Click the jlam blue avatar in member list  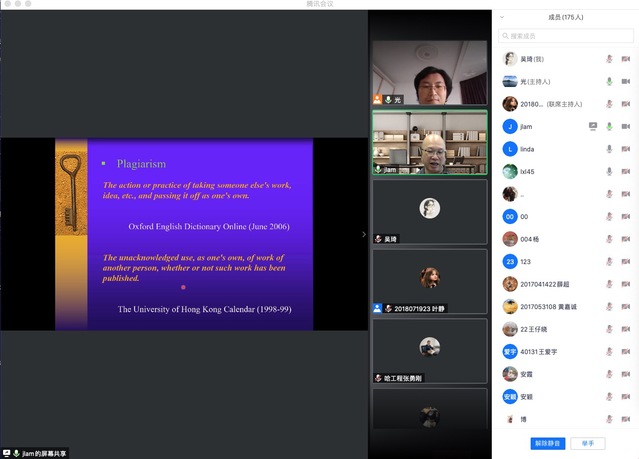[x=510, y=127]
